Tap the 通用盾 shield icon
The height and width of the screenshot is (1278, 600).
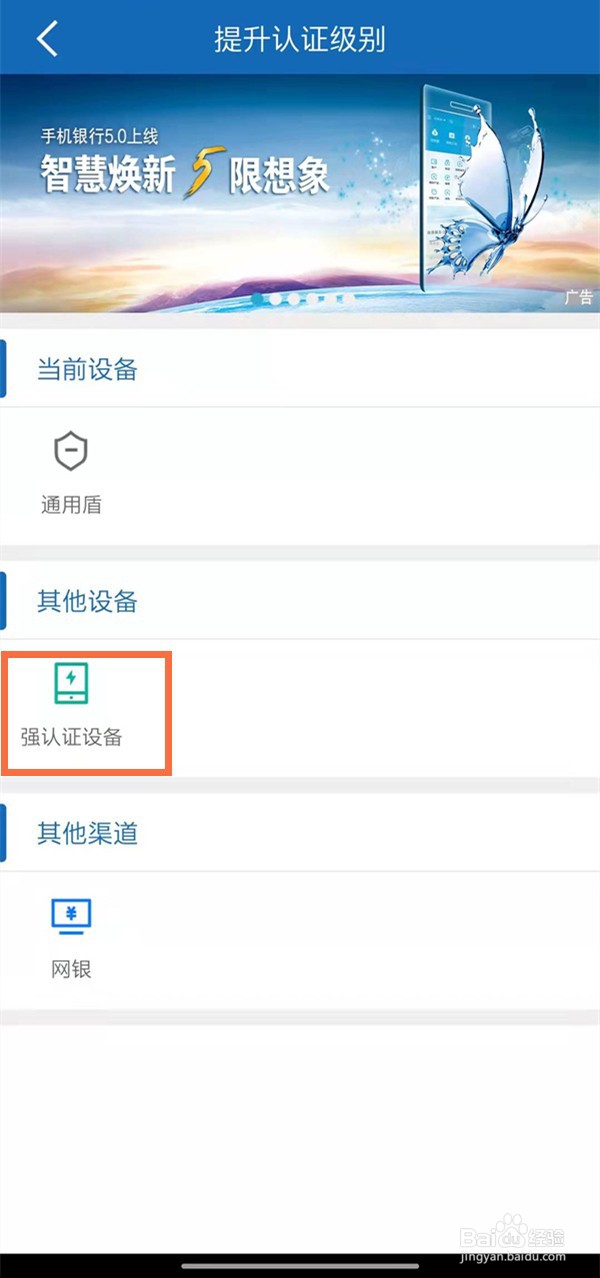[71, 452]
